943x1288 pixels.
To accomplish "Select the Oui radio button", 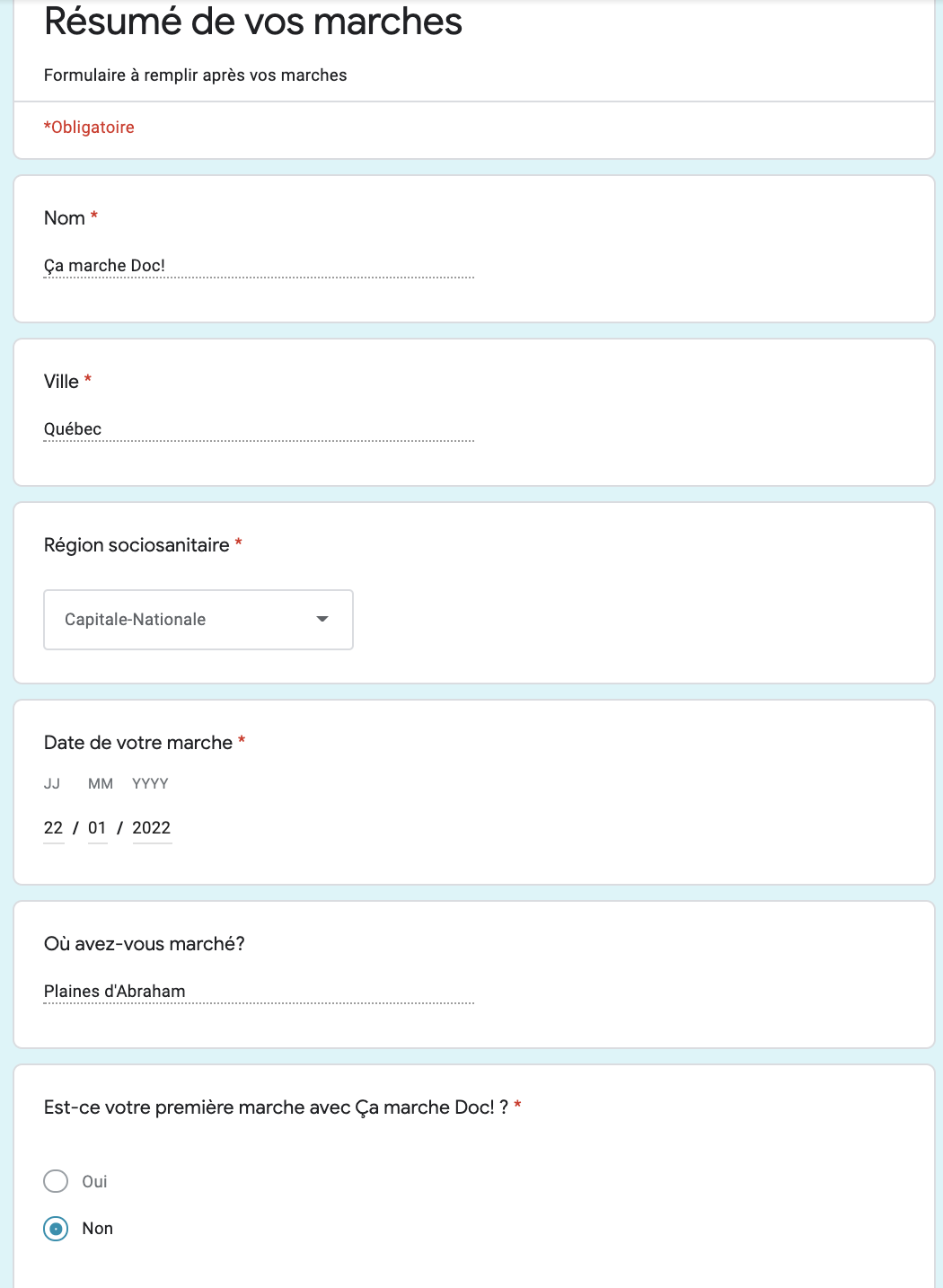I will tap(56, 1181).
